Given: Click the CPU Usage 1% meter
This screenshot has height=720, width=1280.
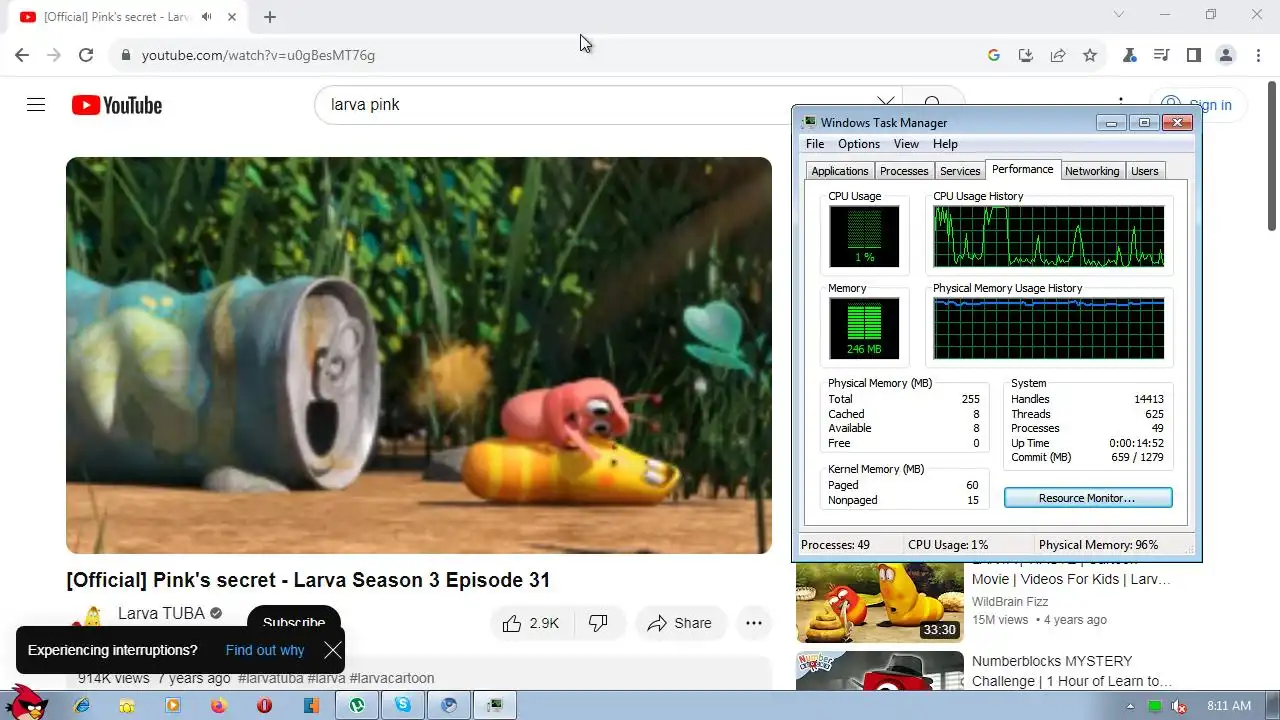Looking at the screenshot, I should click(x=864, y=236).
